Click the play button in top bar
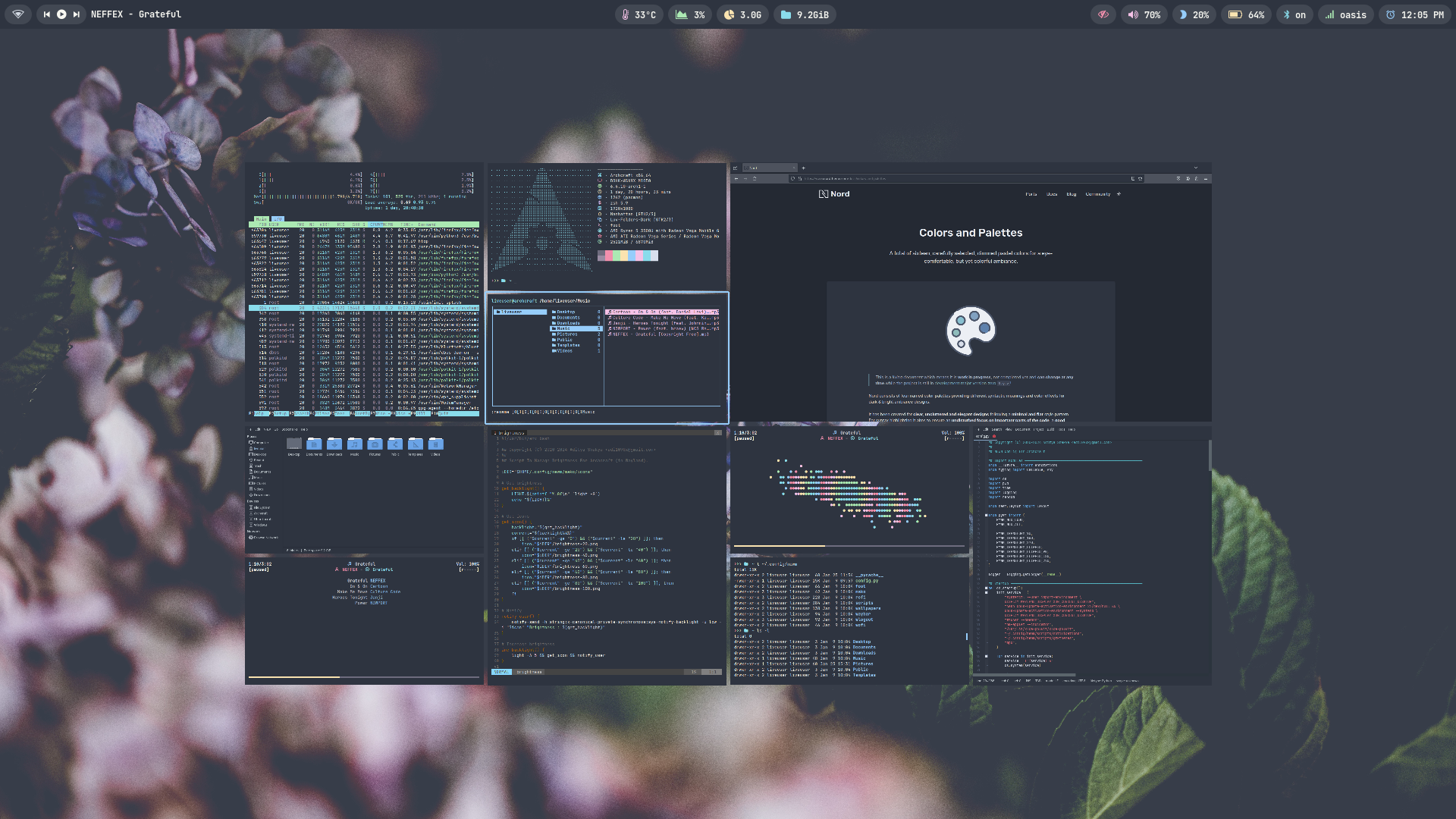Screen dimensions: 1456x819 click(61, 14)
